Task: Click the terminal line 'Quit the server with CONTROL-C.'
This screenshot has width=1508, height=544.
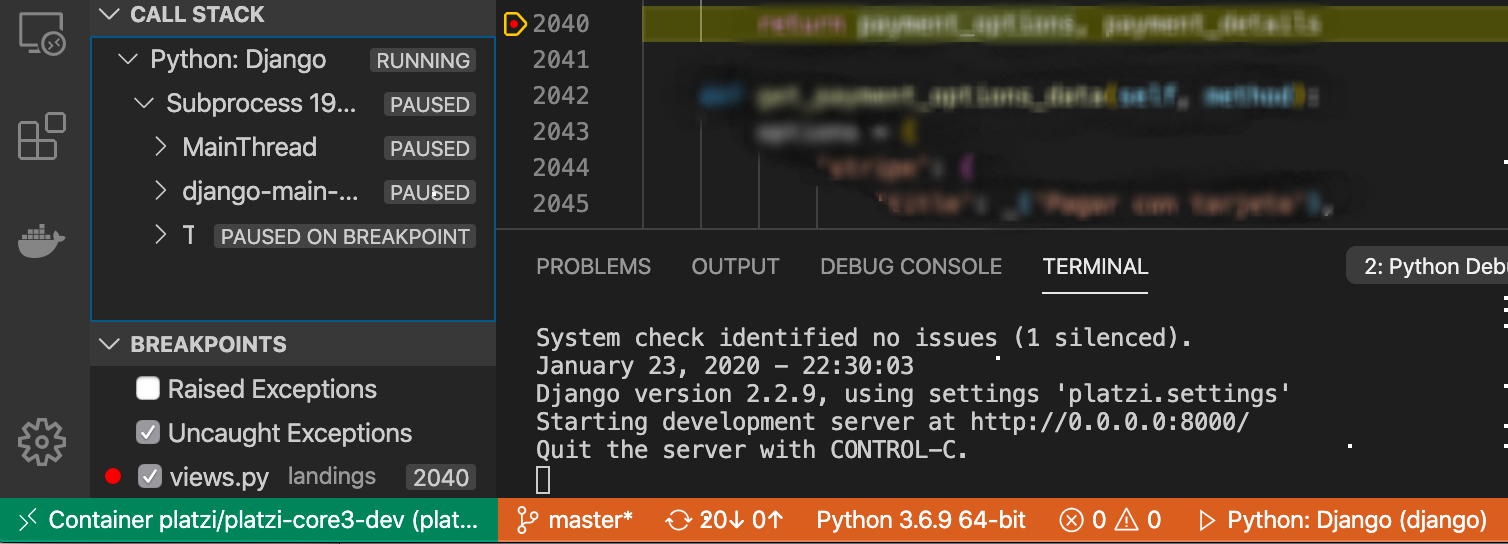Action: pos(752,450)
